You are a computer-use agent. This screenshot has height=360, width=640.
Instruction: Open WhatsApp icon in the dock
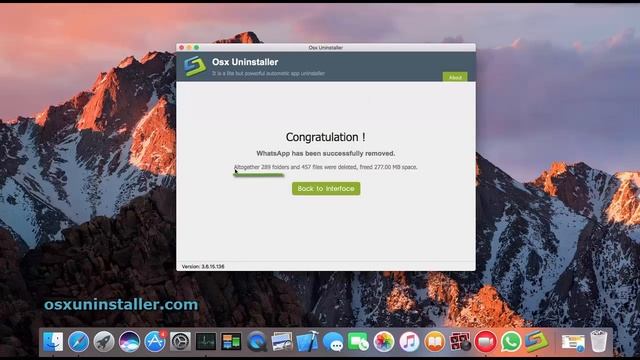point(511,341)
